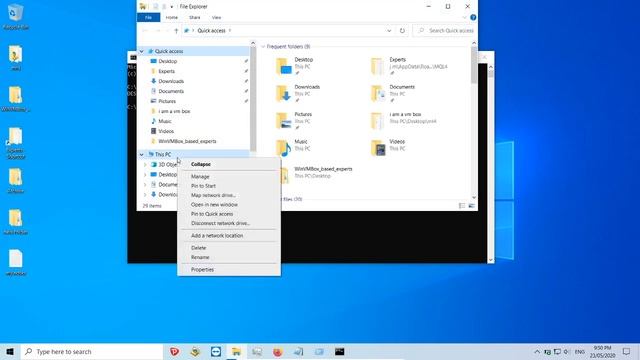Click the Up one level arrow
The width and height of the screenshot is (640, 360).
(x=176, y=31)
